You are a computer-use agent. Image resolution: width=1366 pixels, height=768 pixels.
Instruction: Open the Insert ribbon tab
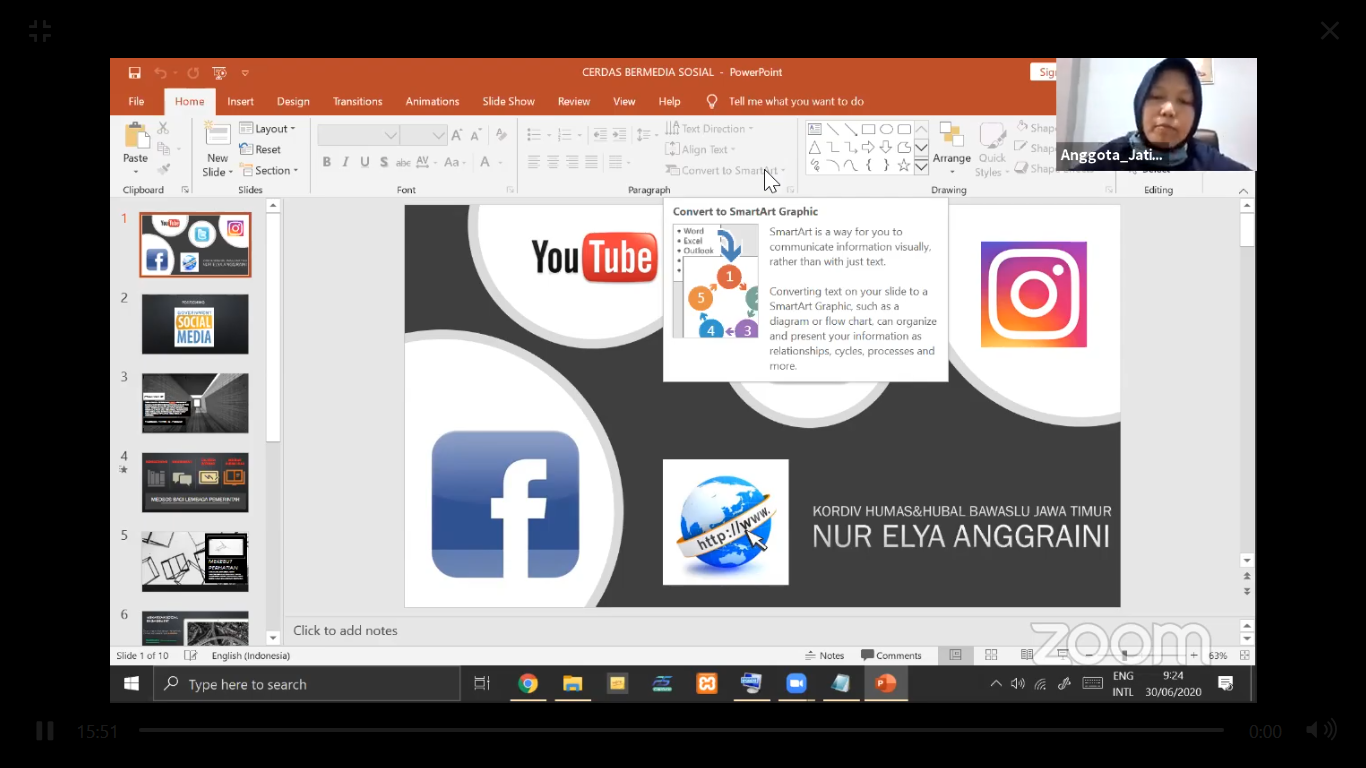[x=240, y=101]
